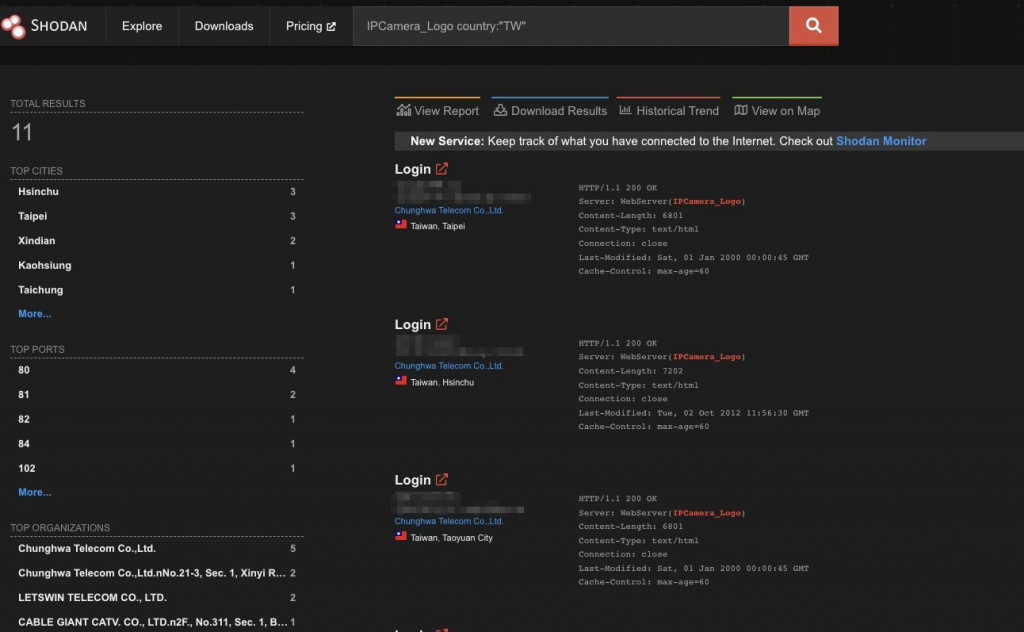Click the View Report chart icon
Image resolution: width=1024 pixels, height=632 pixels.
click(x=404, y=110)
